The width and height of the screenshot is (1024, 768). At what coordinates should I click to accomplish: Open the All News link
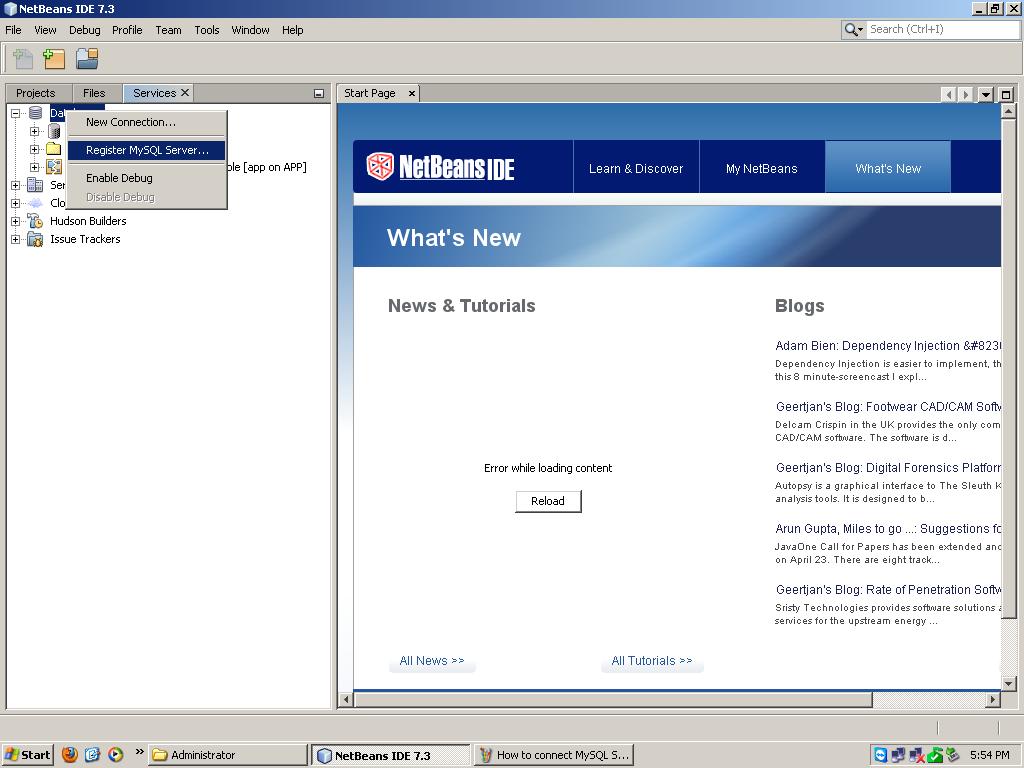coord(432,661)
